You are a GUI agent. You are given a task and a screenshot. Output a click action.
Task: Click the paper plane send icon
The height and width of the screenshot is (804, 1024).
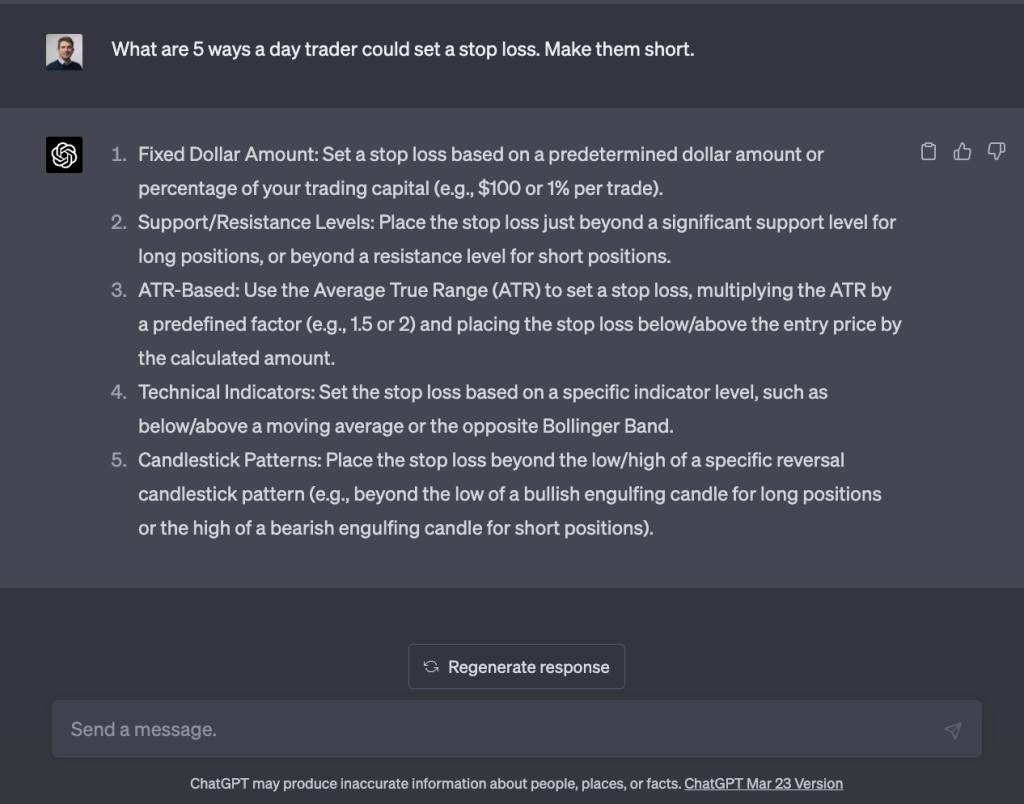click(x=952, y=730)
